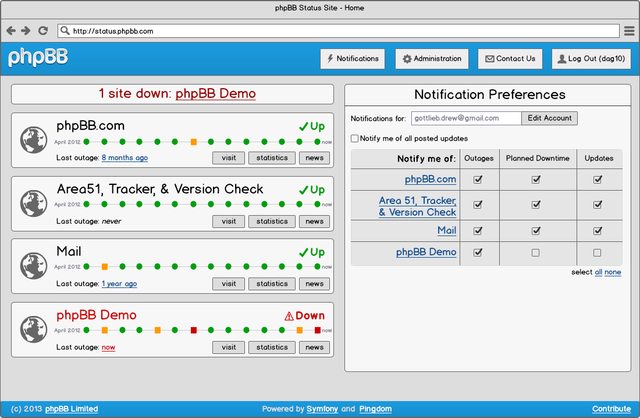Open the Administration menu button
The image size is (640, 418).
(x=432, y=59)
